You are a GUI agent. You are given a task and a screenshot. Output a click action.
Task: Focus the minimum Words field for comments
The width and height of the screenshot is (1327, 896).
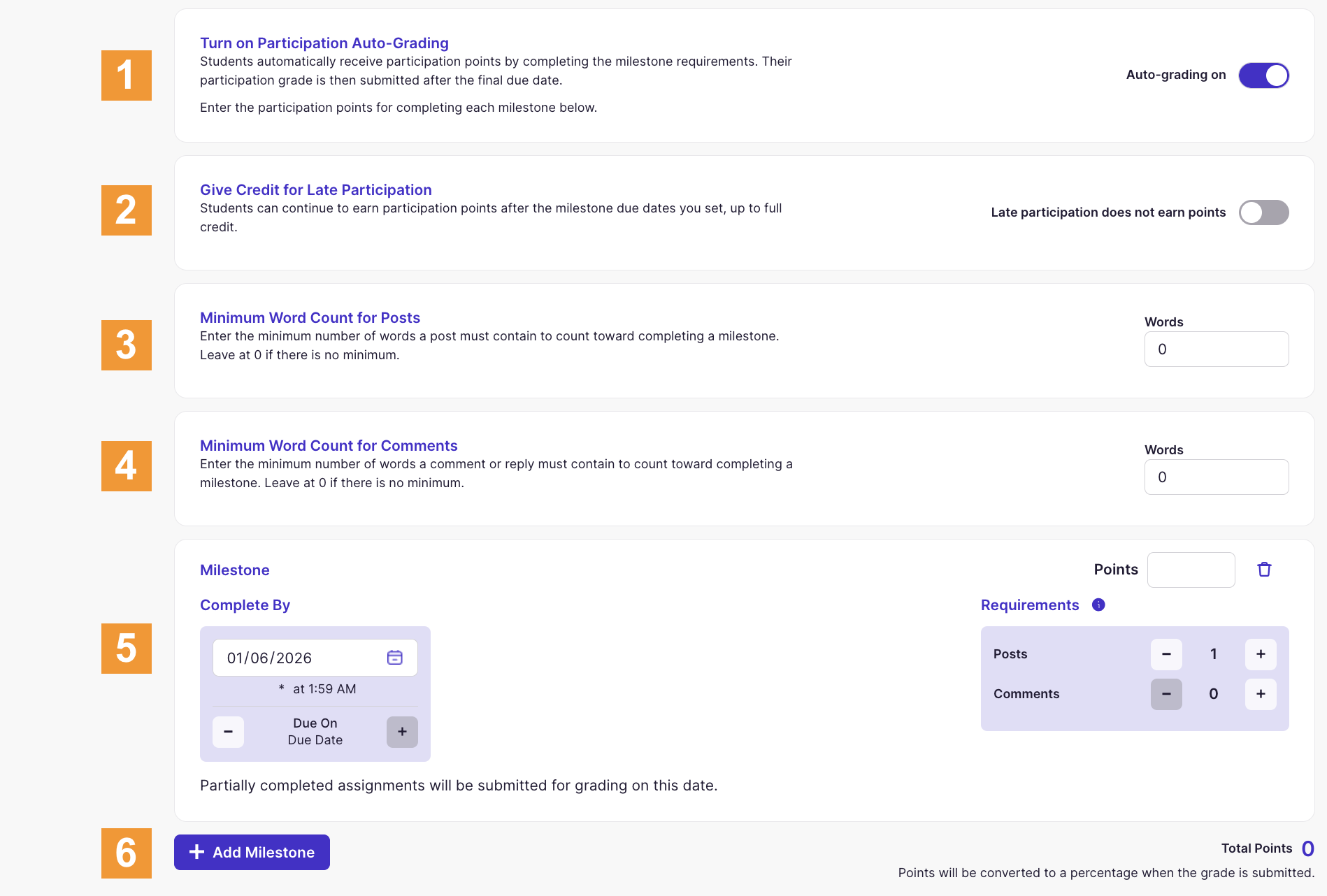(1217, 477)
